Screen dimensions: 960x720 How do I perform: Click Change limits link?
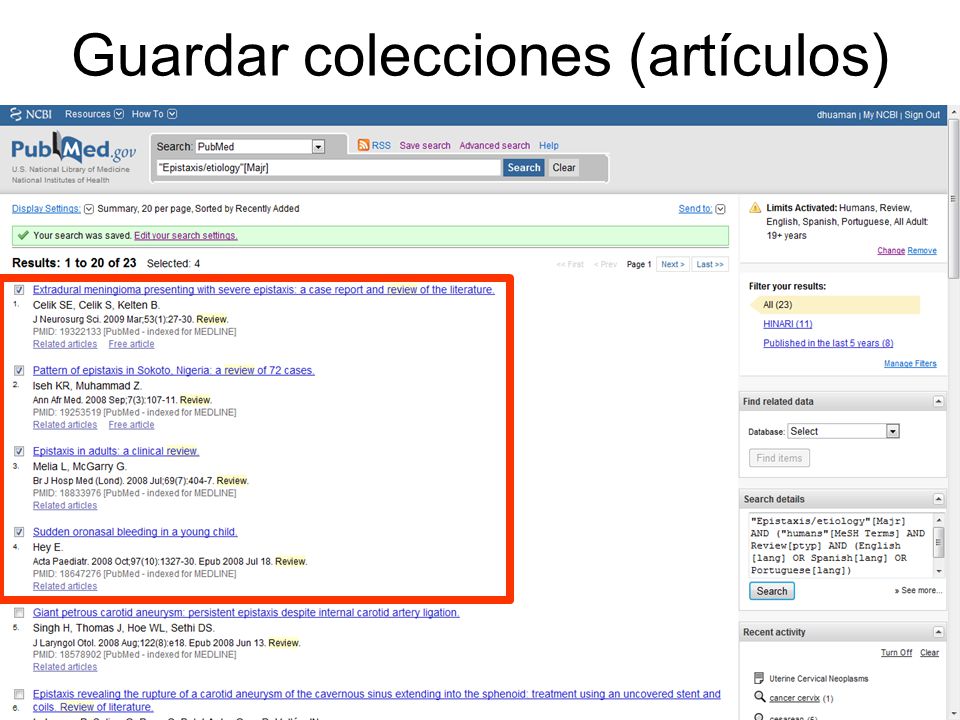pyautogui.click(x=891, y=250)
